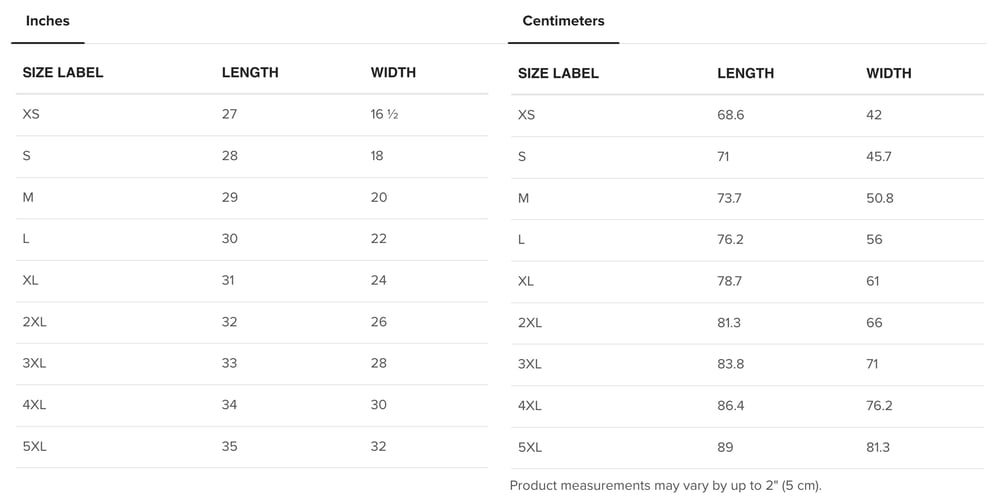Click the 81.3 width for 5XL
This screenshot has width=1000, height=500.
(879, 447)
